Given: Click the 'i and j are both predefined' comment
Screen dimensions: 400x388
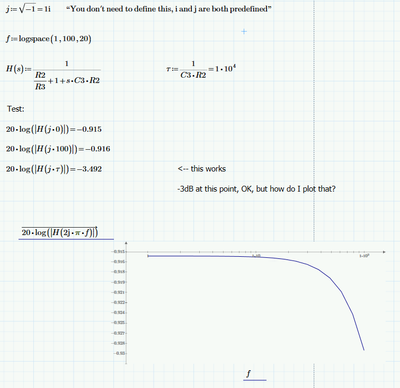Looking at the screenshot, I should pyautogui.click(x=168, y=9).
